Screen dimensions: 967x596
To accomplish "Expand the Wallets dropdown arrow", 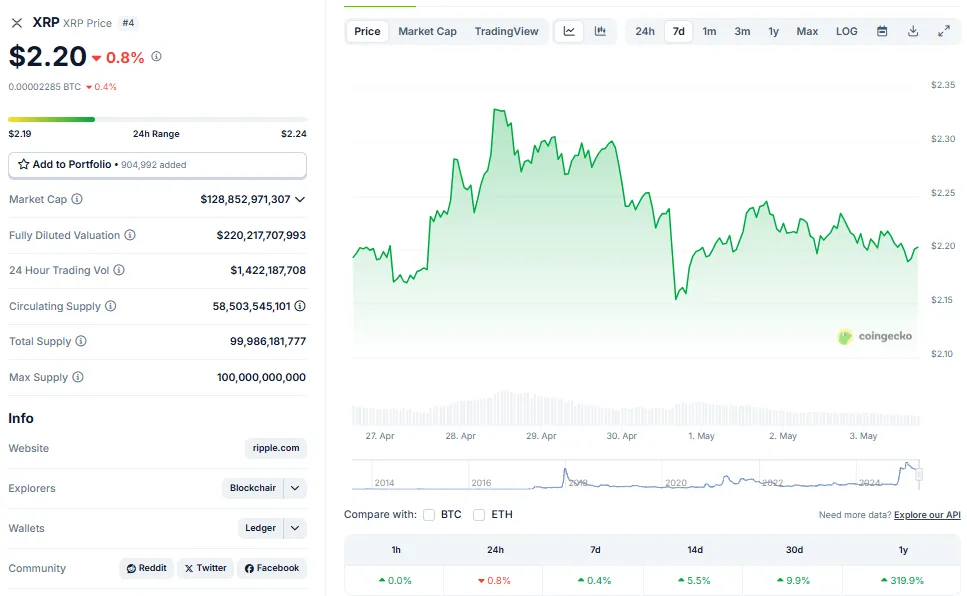I will 295,528.
